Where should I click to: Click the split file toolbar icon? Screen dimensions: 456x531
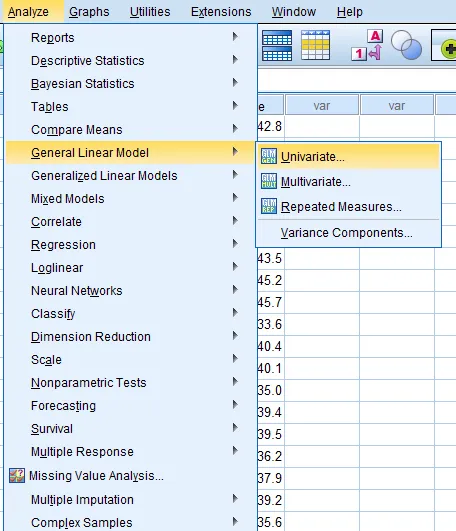coord(277,45)
